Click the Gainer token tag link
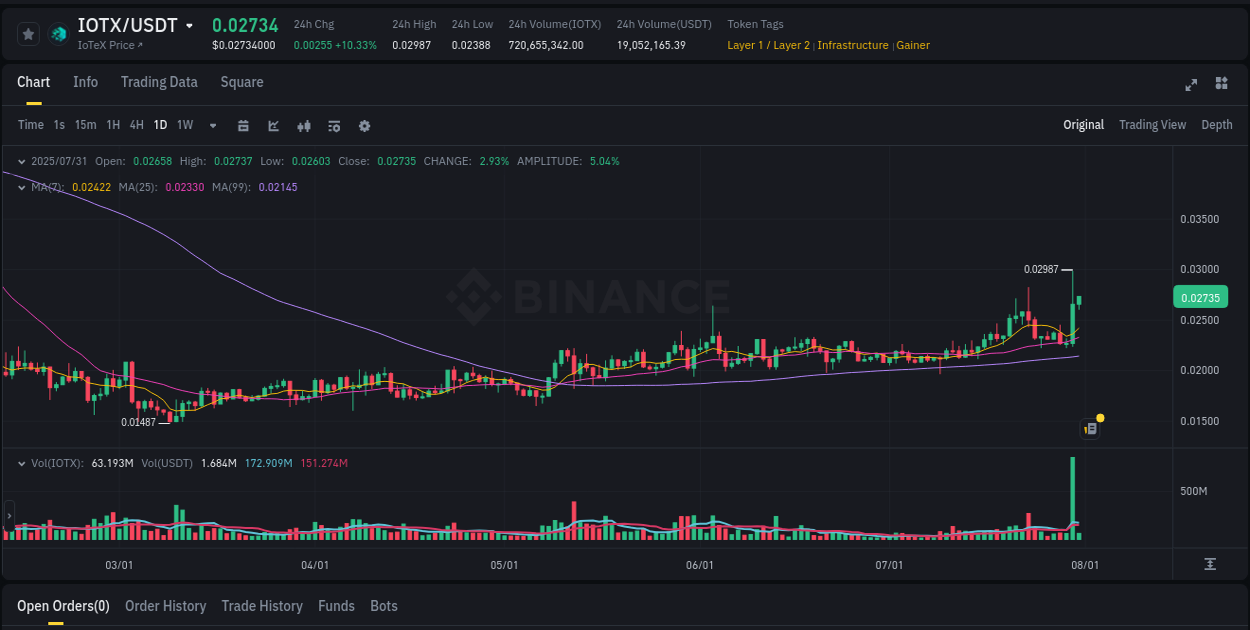 pyautogui.click(x=912, y=45)
